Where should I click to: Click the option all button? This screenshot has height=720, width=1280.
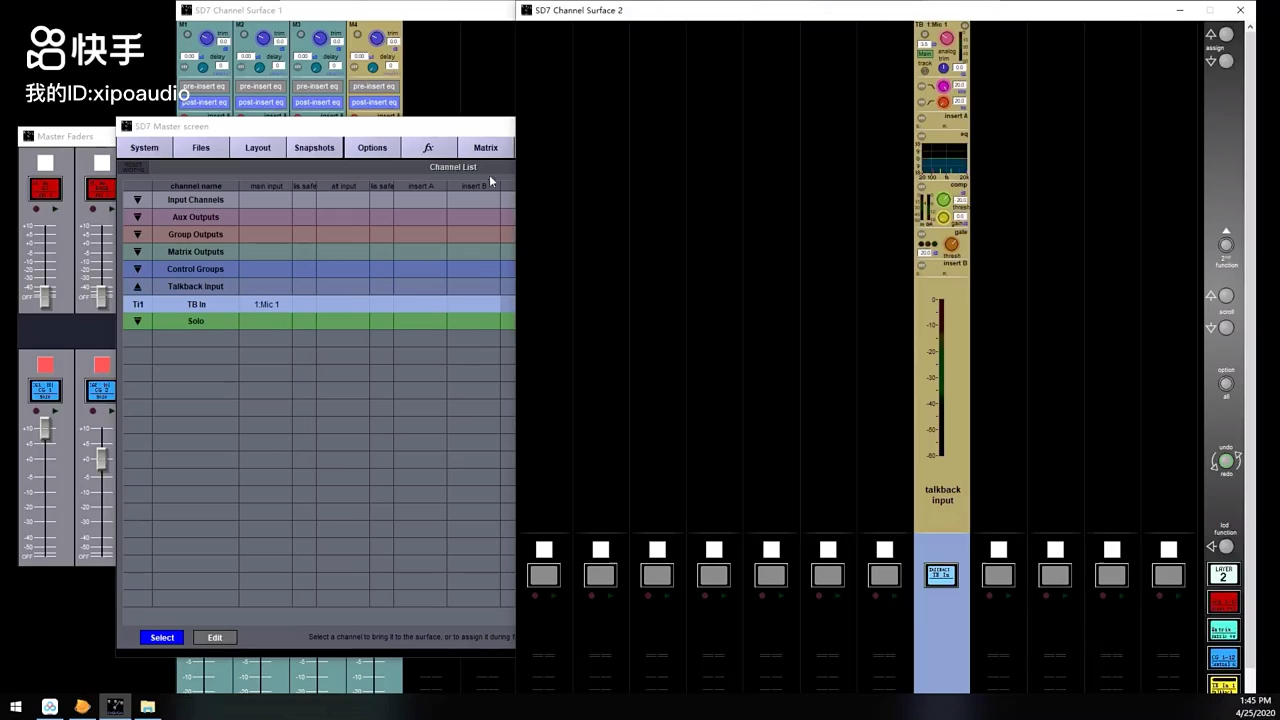tap(1226, 384)
